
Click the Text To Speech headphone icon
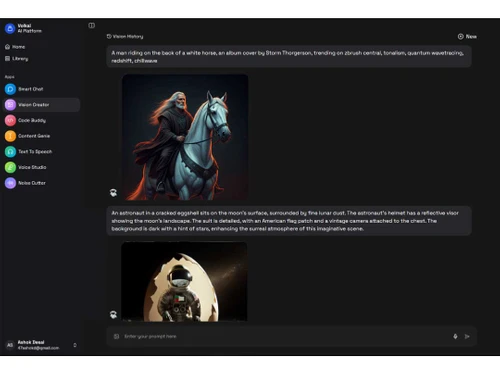[x=10, y=152]
